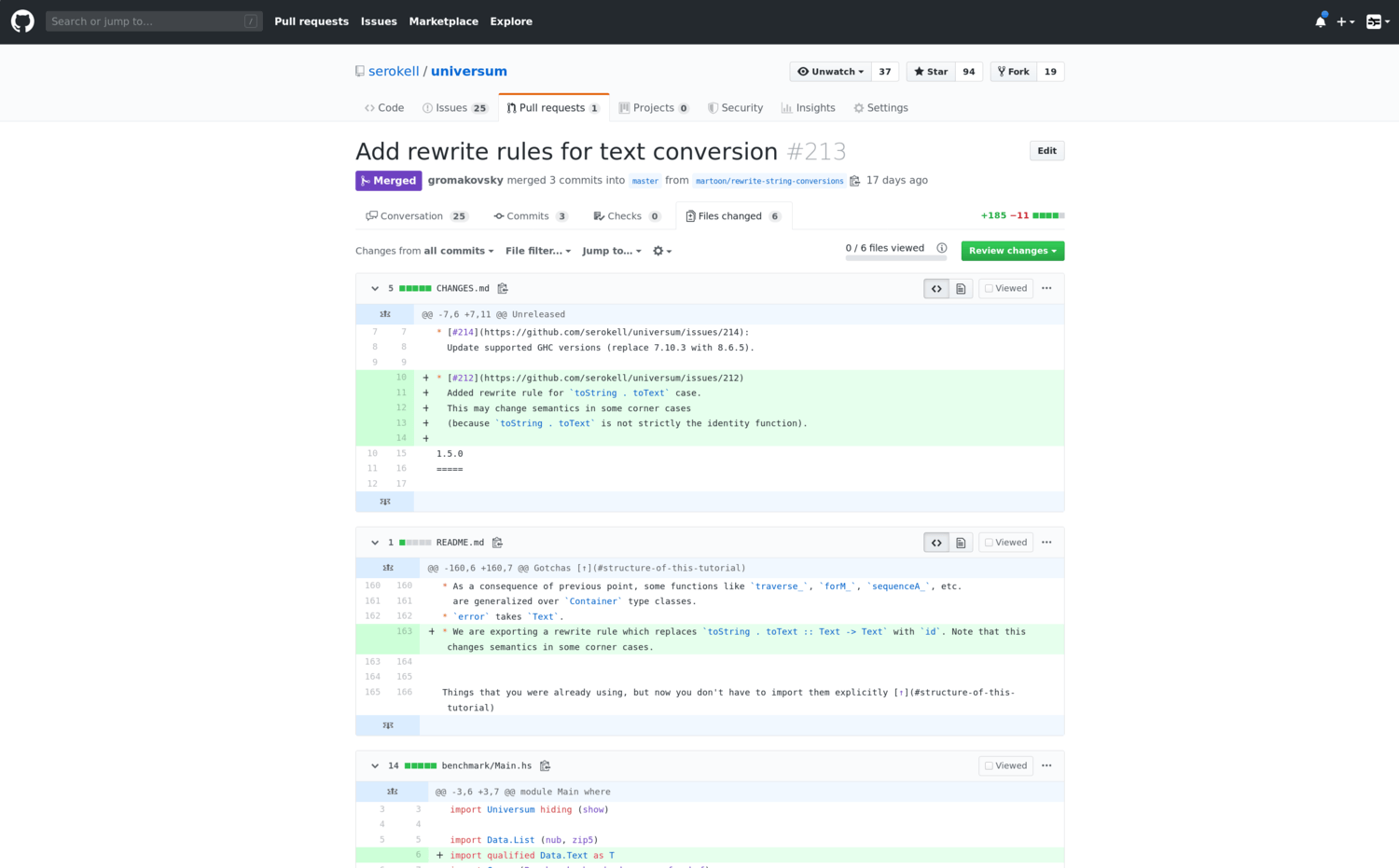Expand lines below README.md hunk
The width and height of the screenshot is (1399, 868).
click(388, 725)
